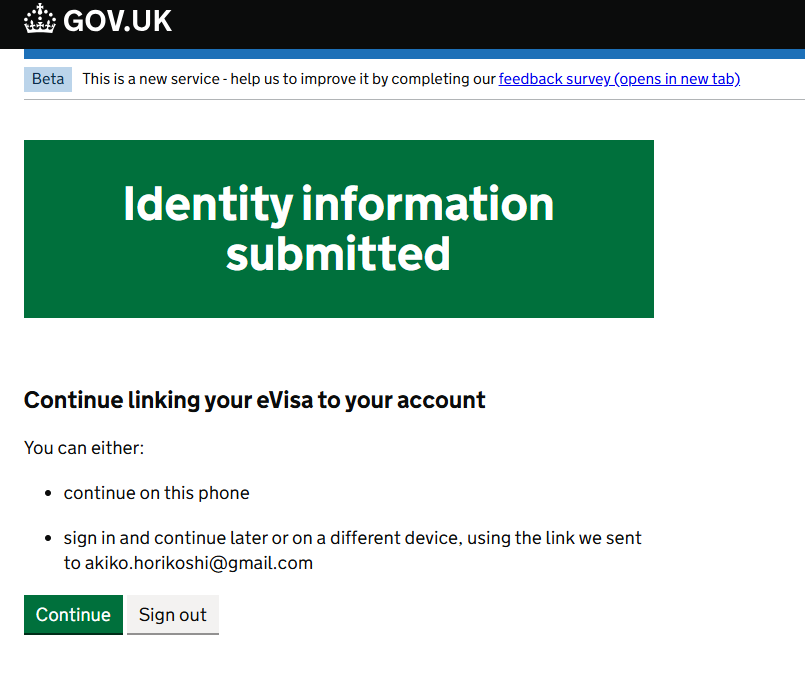Click the green Continue button
This screenshot has height=689, width=805.
point(73,615)
